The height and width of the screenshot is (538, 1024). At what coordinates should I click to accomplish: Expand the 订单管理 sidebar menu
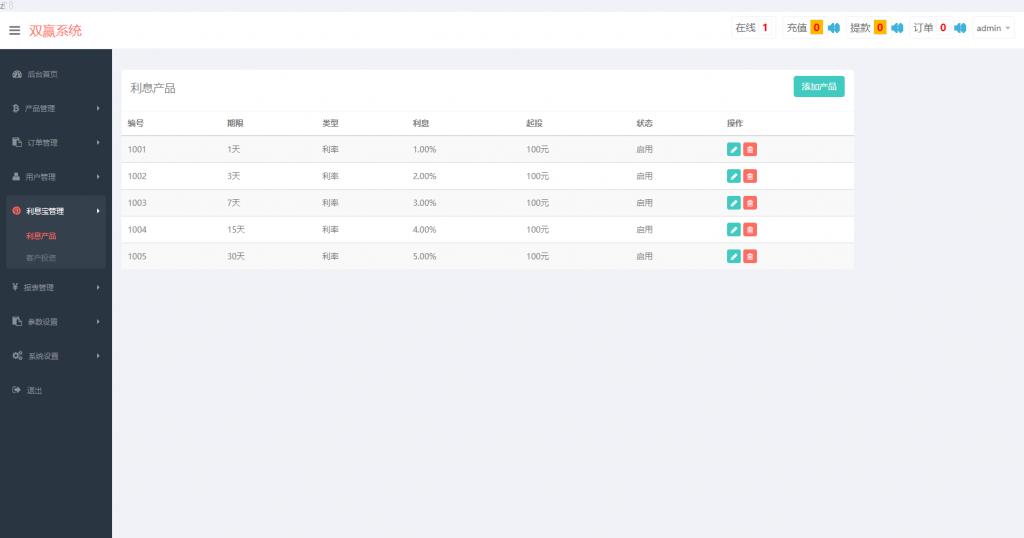55,143
